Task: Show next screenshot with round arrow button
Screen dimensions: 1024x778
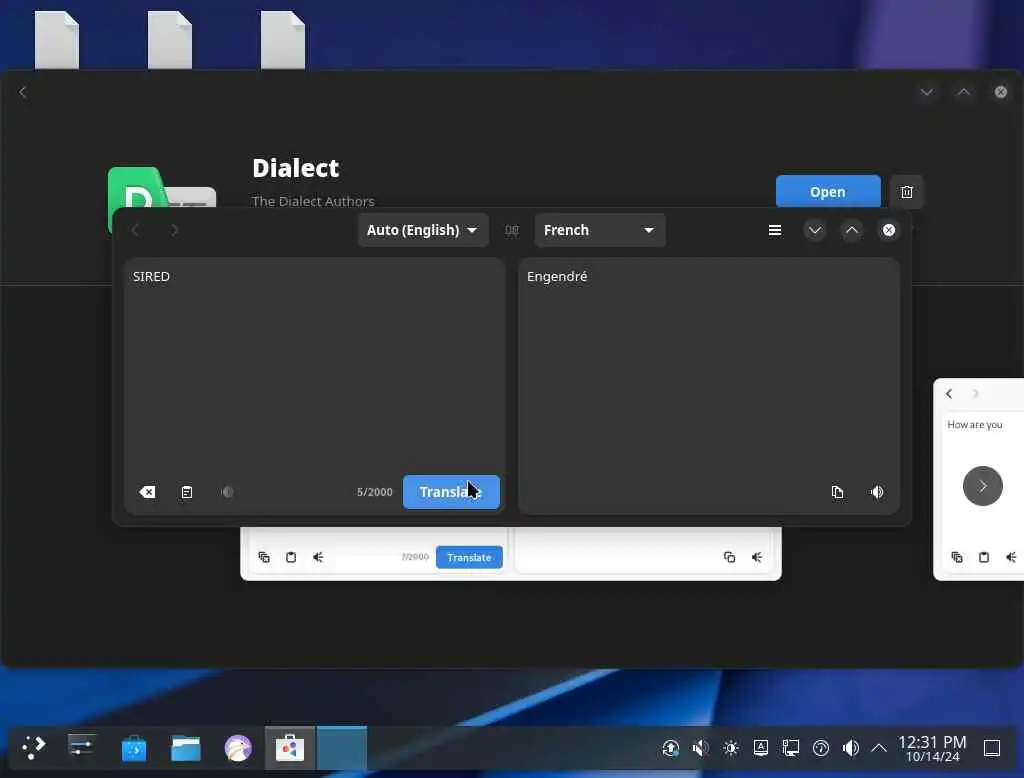Action: [x=982, y=486]
